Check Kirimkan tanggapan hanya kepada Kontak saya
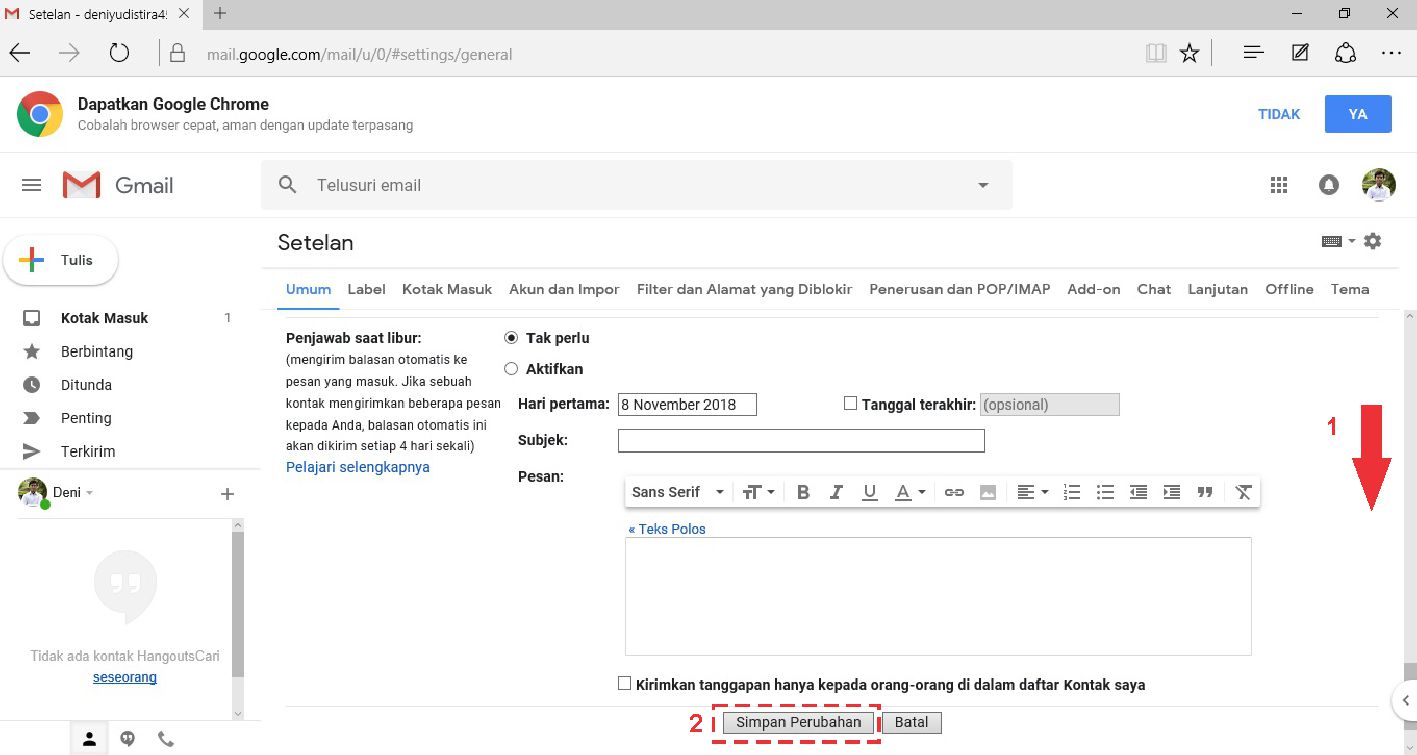Image resolution: width=1417 pixels, height=755 pixels. point(625,684)
